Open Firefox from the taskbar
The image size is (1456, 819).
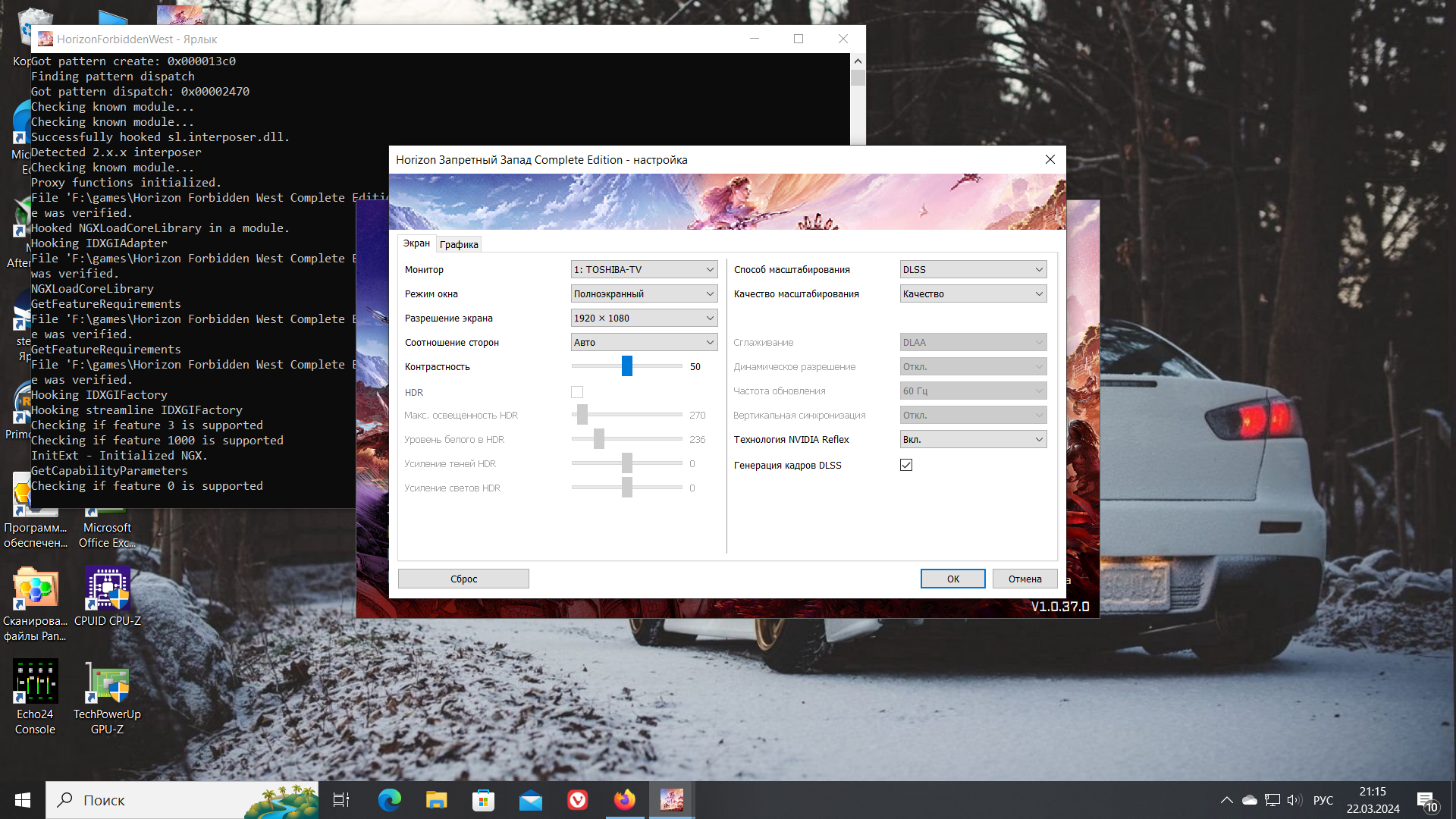625,800
